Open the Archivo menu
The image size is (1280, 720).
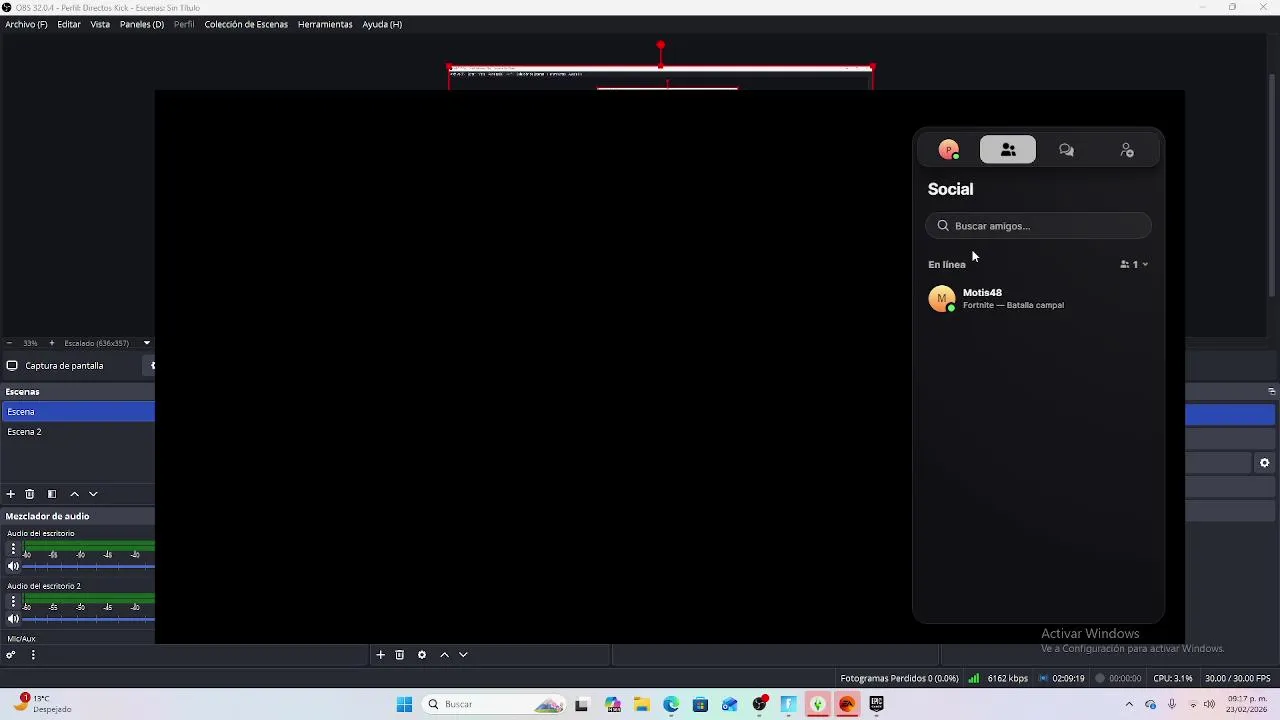(x=26, y=24)
